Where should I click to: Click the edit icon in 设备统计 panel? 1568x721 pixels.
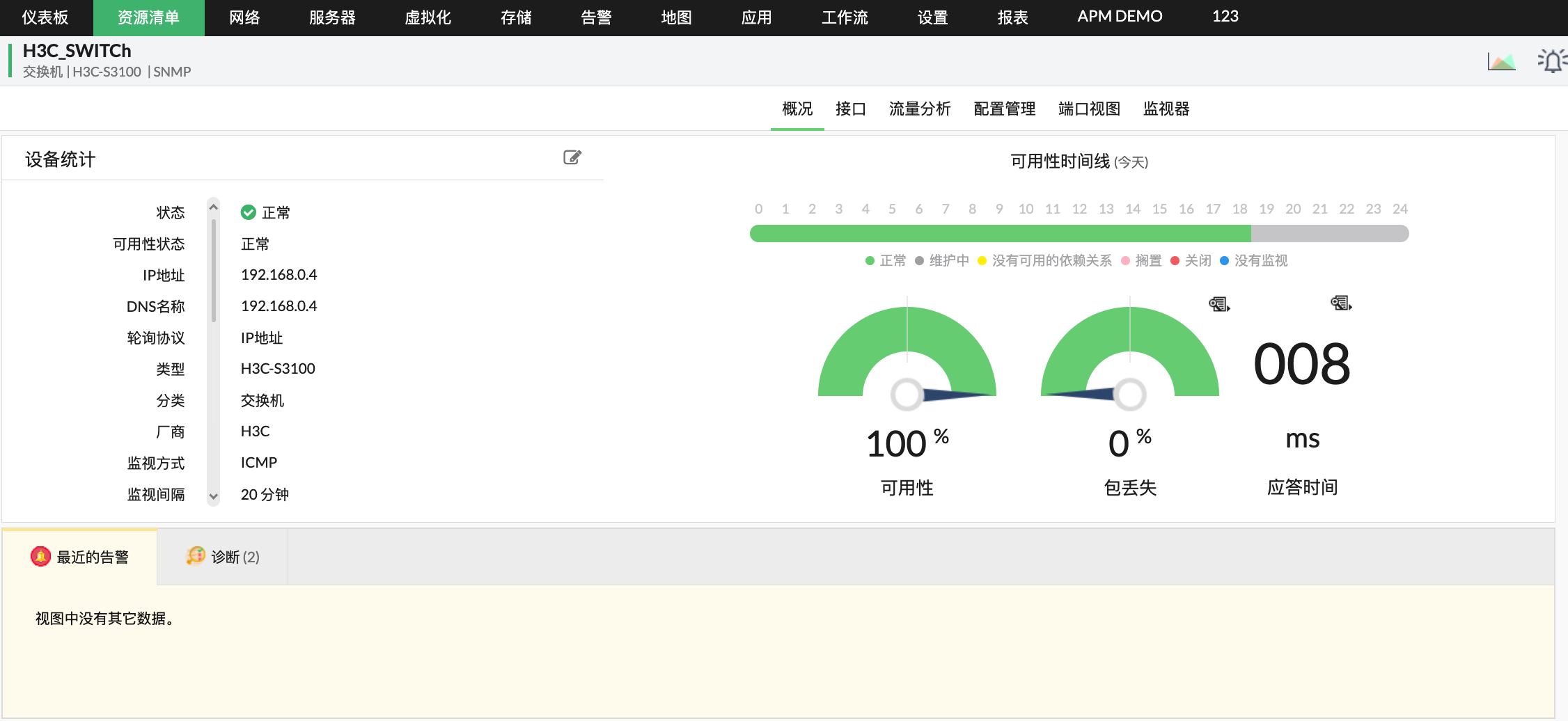[x=572, y=157]
